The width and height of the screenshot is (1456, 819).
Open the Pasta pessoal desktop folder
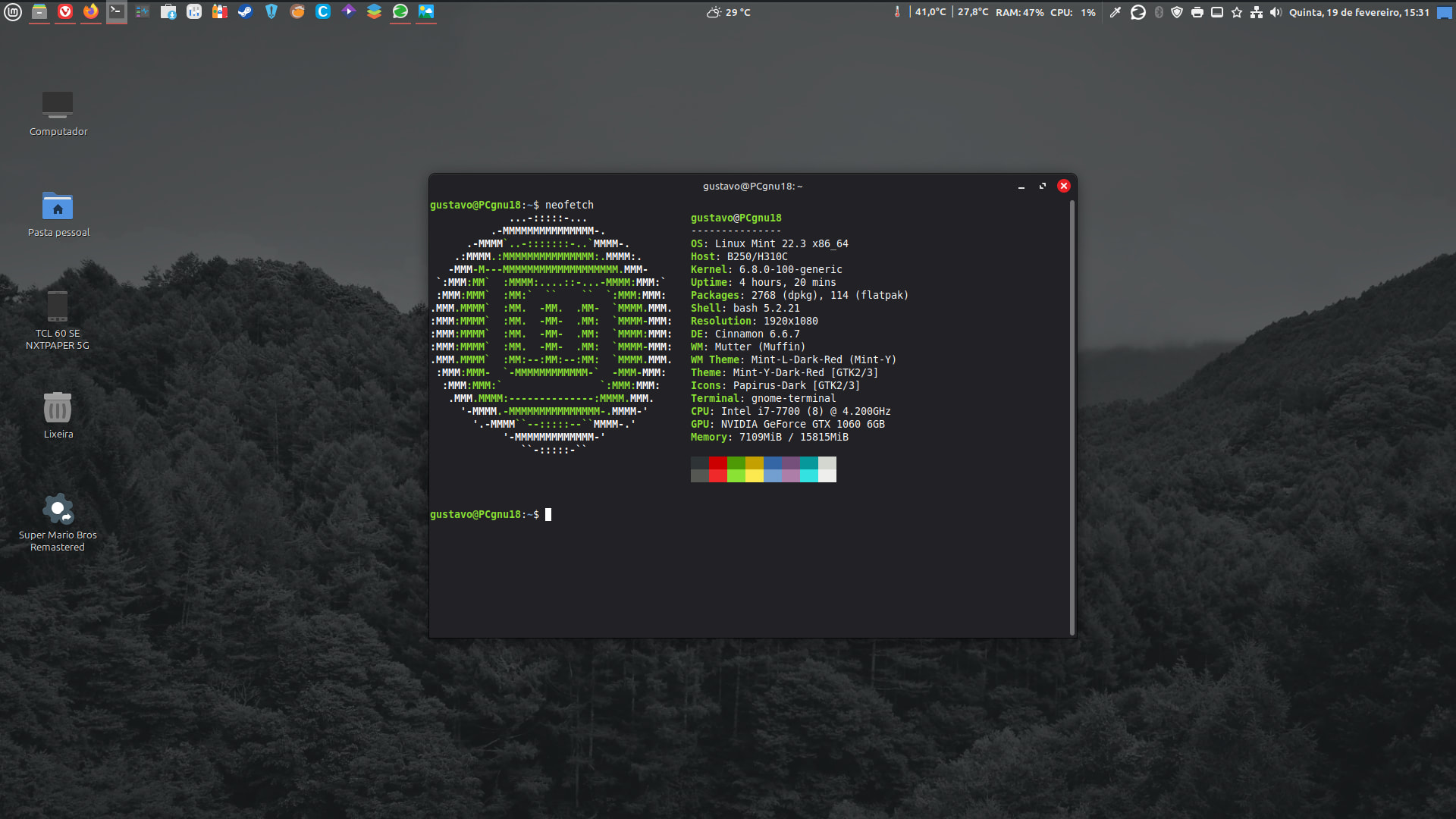click(x=58, y=206)
